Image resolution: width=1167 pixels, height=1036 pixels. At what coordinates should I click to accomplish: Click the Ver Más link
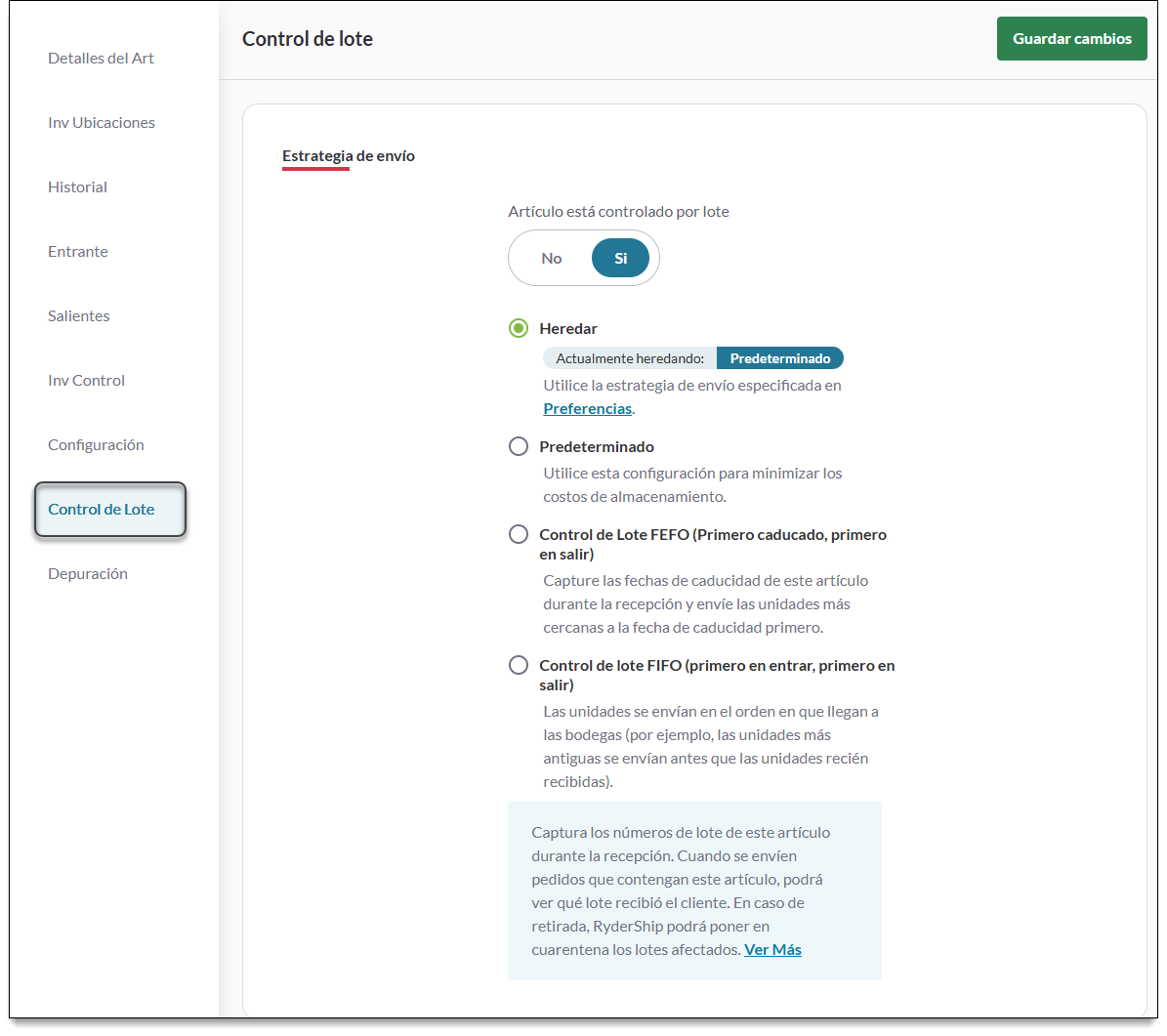pos(772,950)
